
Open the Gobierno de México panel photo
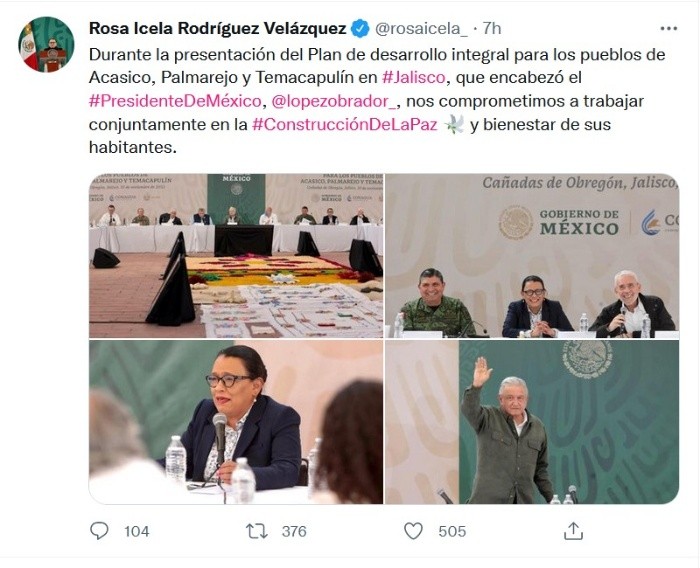pyautogui.click(x=532, y=255)
